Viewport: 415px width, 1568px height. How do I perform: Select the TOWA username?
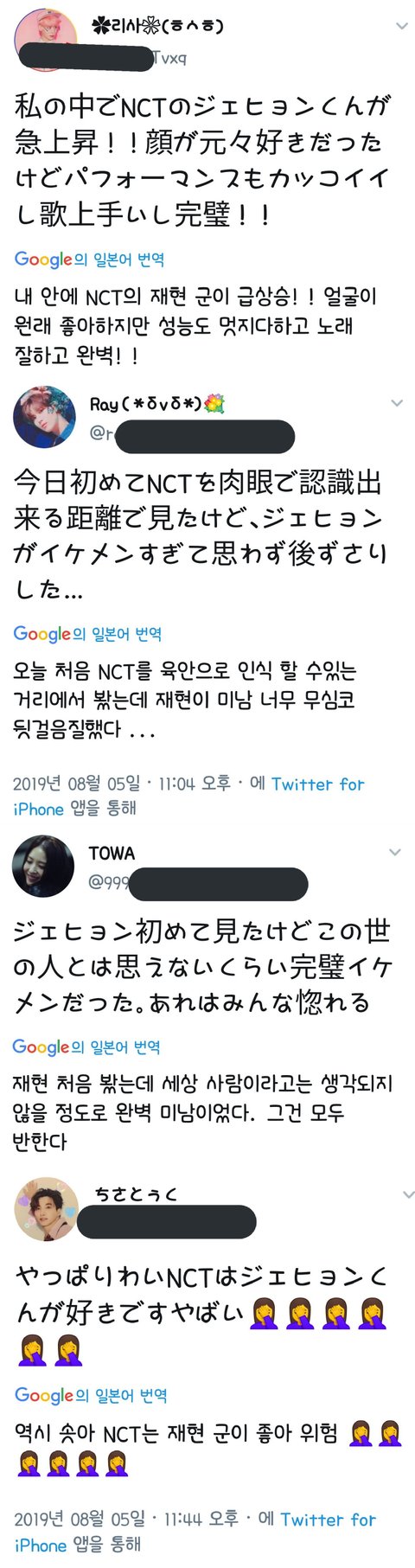click(x=112, y=853)
